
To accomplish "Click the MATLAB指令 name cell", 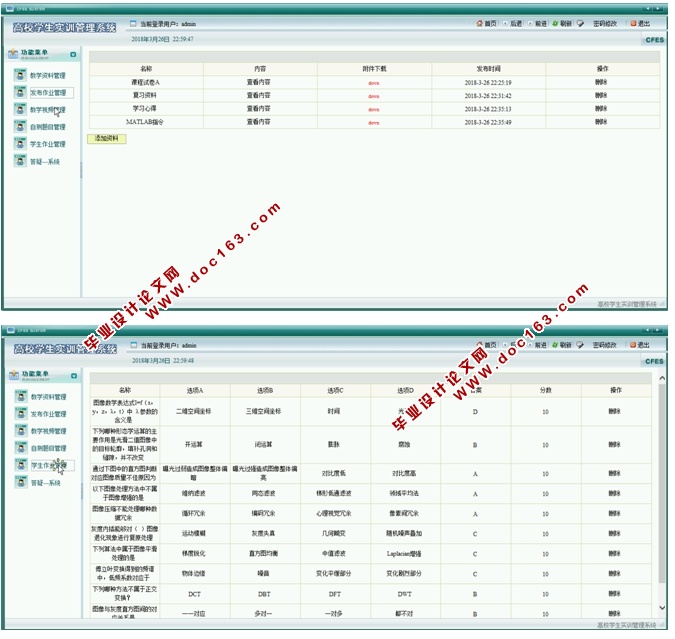I will click(x=145, y=122).
